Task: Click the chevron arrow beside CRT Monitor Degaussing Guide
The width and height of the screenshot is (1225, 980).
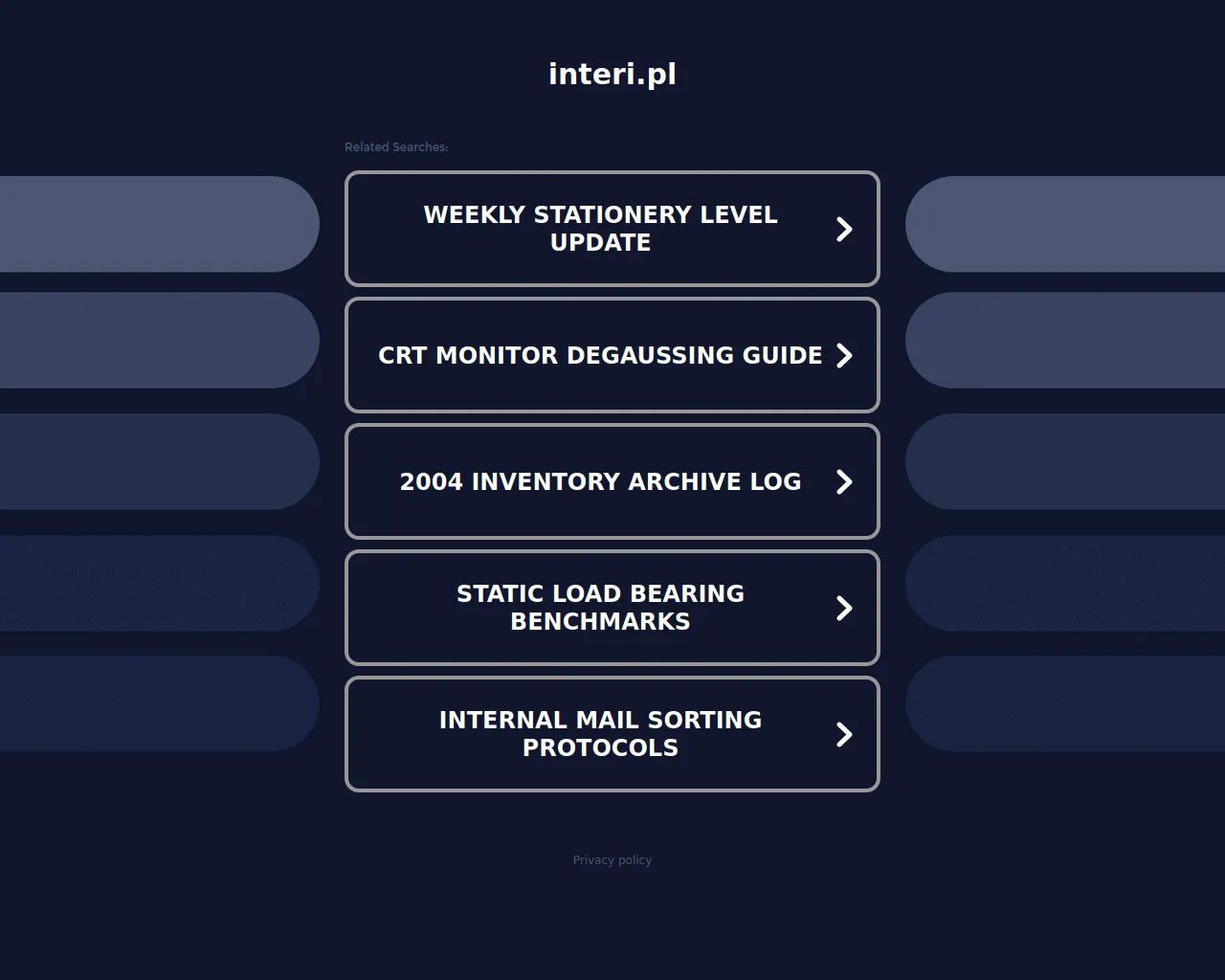Action: [x=844, y=355]
